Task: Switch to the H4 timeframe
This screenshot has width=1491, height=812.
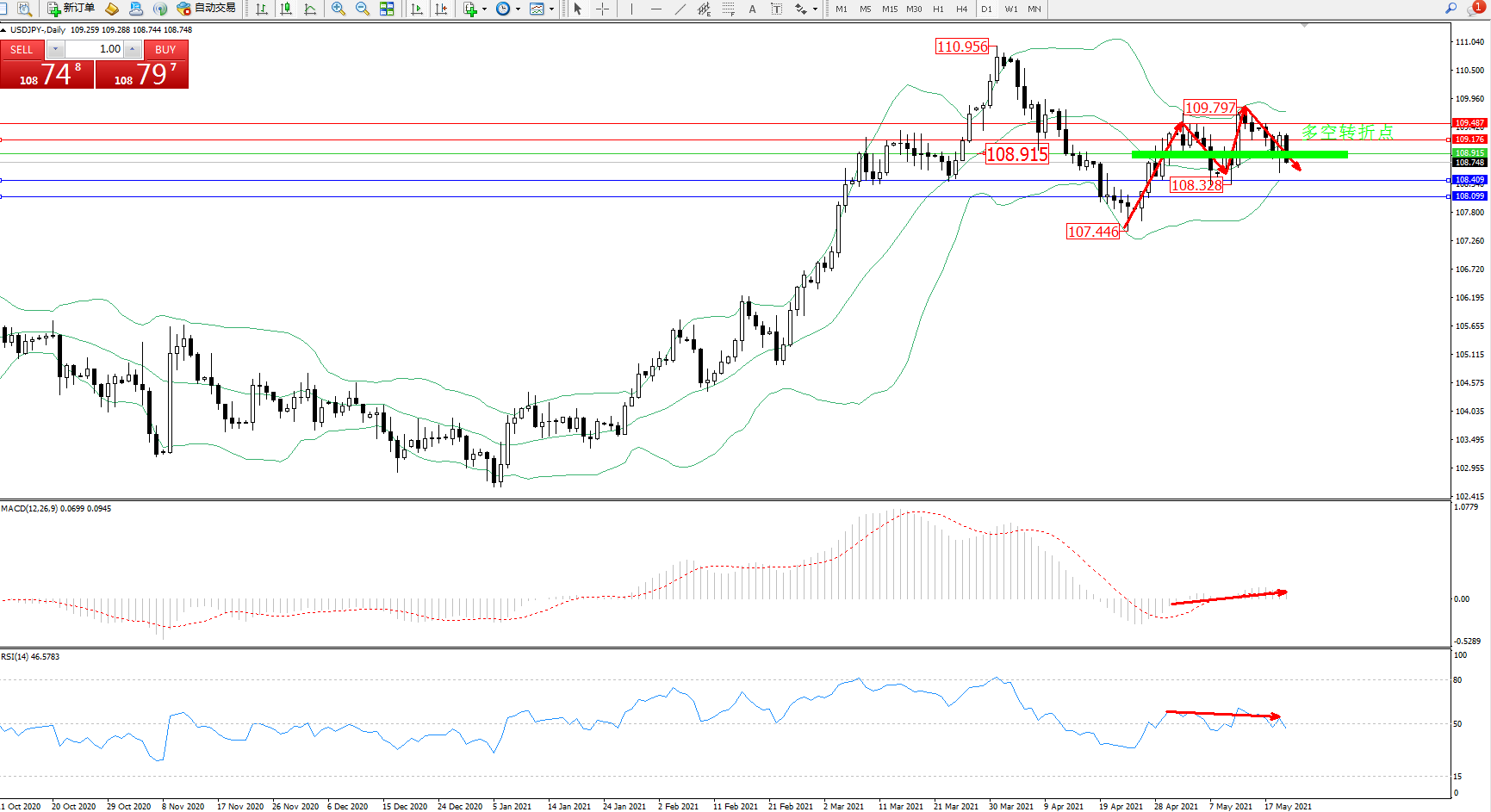Action: pyautogui.click(x=961, y=9)
